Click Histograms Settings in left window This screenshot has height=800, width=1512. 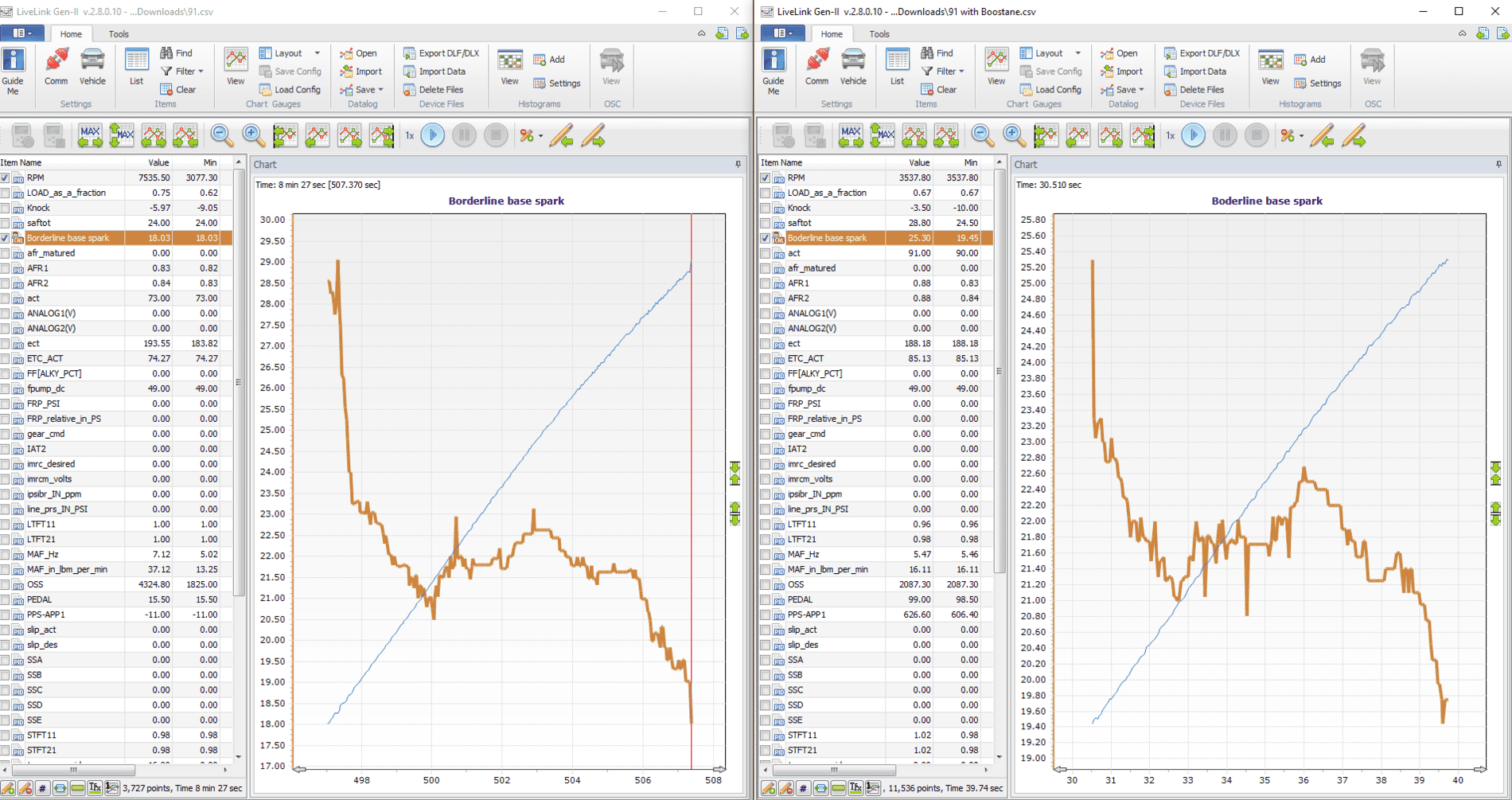(x=557, y=84)
